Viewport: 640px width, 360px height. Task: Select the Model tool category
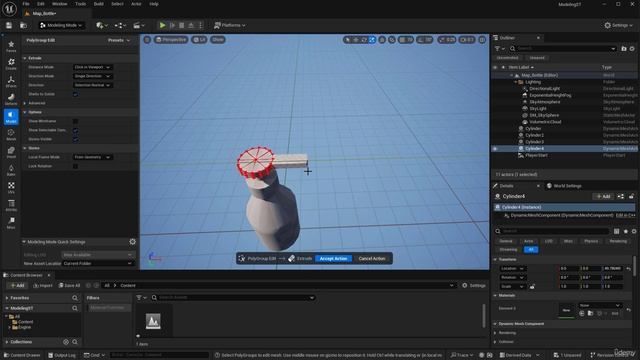pos(11,117)
